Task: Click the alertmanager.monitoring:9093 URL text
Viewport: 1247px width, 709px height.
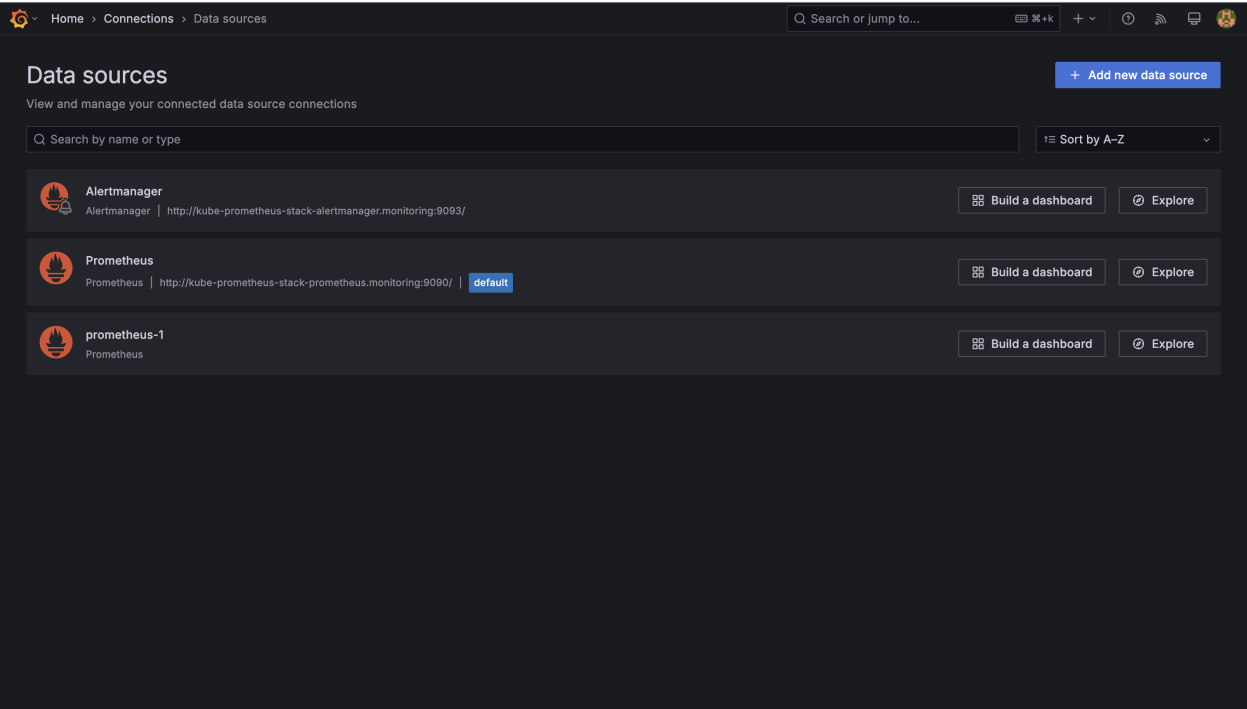Action: click(316, 211)
